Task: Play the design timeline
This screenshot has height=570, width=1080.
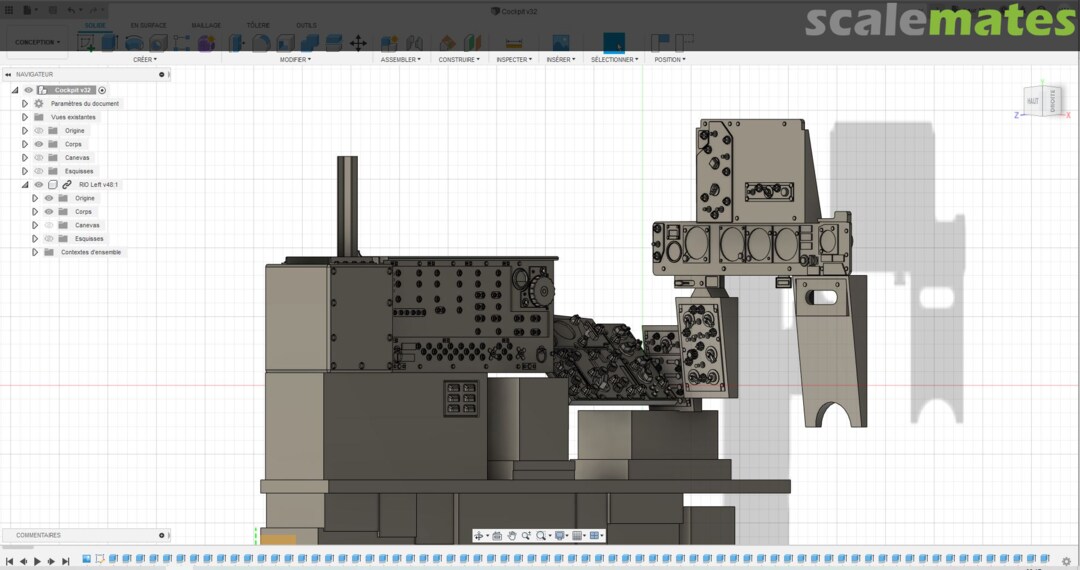Action: click(37, 561)
